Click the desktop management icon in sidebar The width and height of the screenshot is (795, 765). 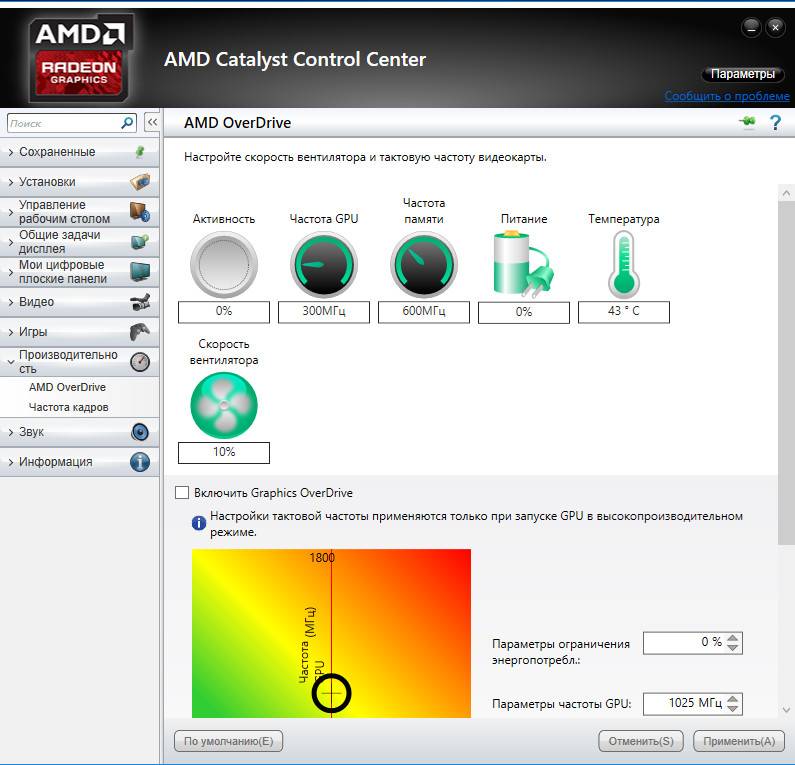coord(140,212)
